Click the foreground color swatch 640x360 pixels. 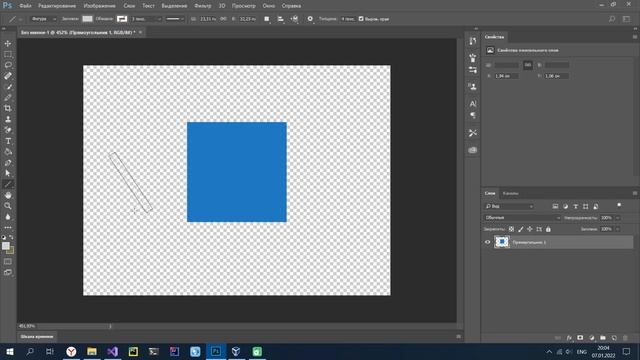(6, 246)
